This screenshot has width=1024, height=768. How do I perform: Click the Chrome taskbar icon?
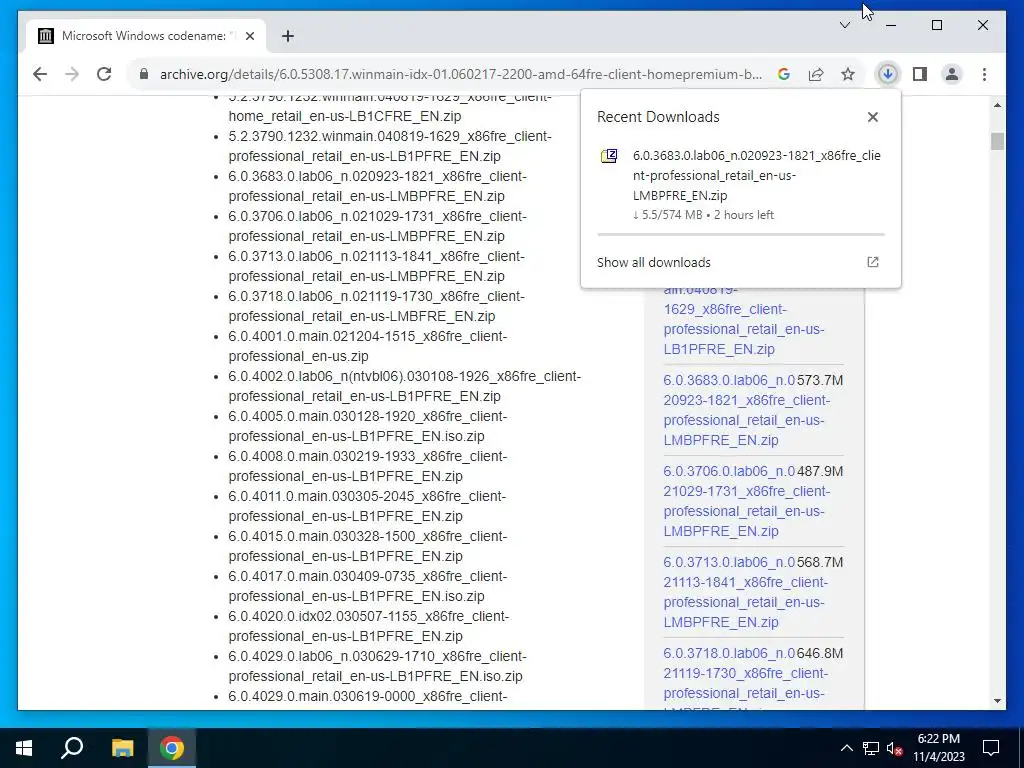(172, 748)
